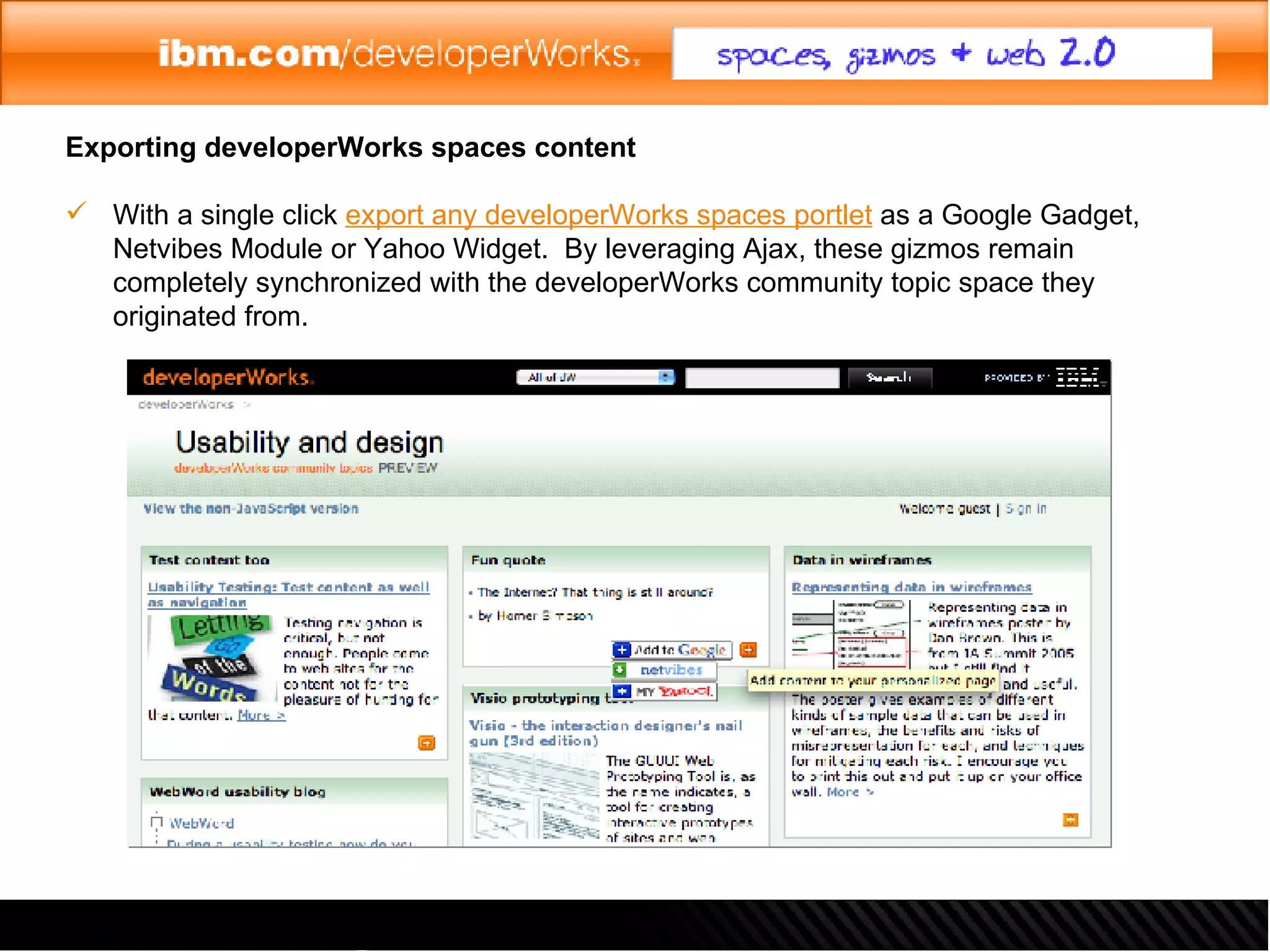Open the developerWorks logo in the black bar
1270x952 pixels.
228,377
